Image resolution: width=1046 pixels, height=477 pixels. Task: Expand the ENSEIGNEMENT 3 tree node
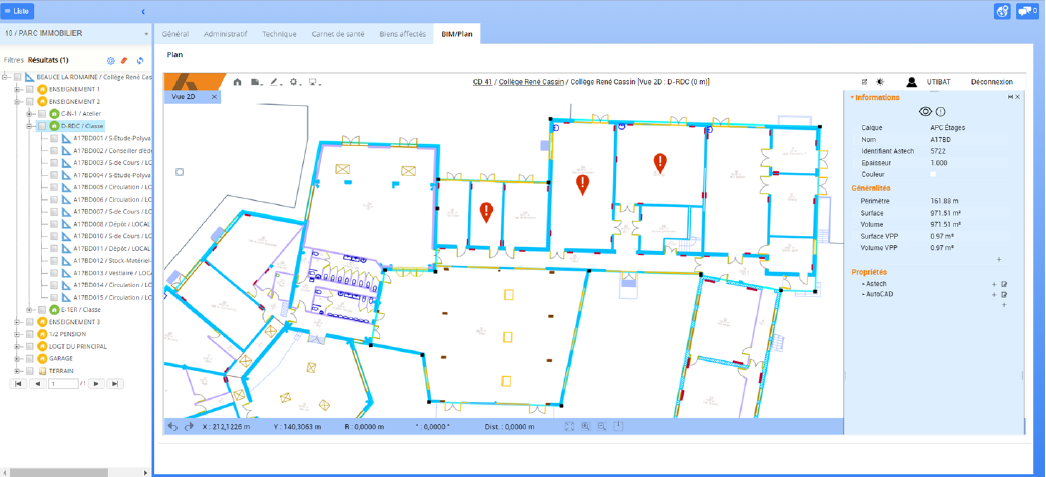(x=18, y=322)
